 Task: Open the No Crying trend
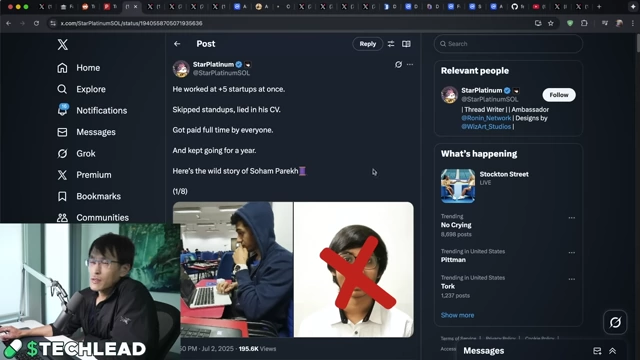tap(456, 225)
